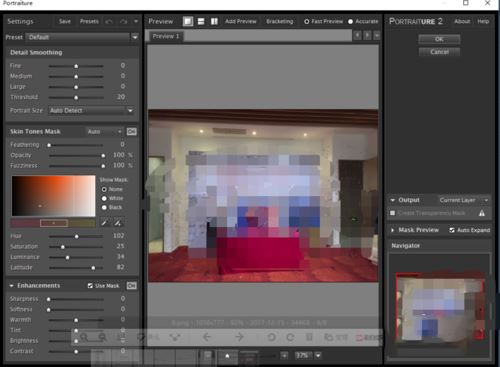
Task: Open the About menu item
Action: (x=462, y=21)
